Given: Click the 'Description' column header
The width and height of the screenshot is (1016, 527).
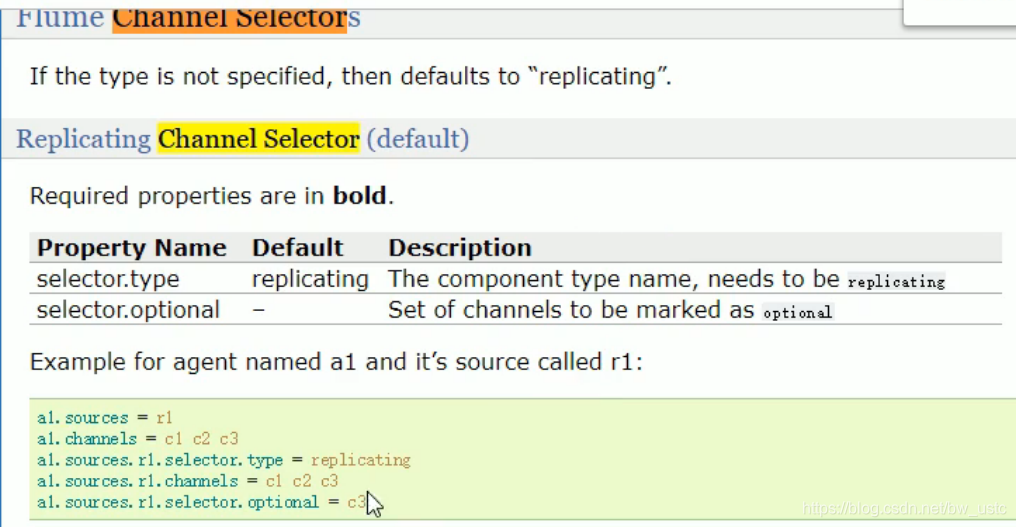Looking at the screenshot, I should pos(460,248).
